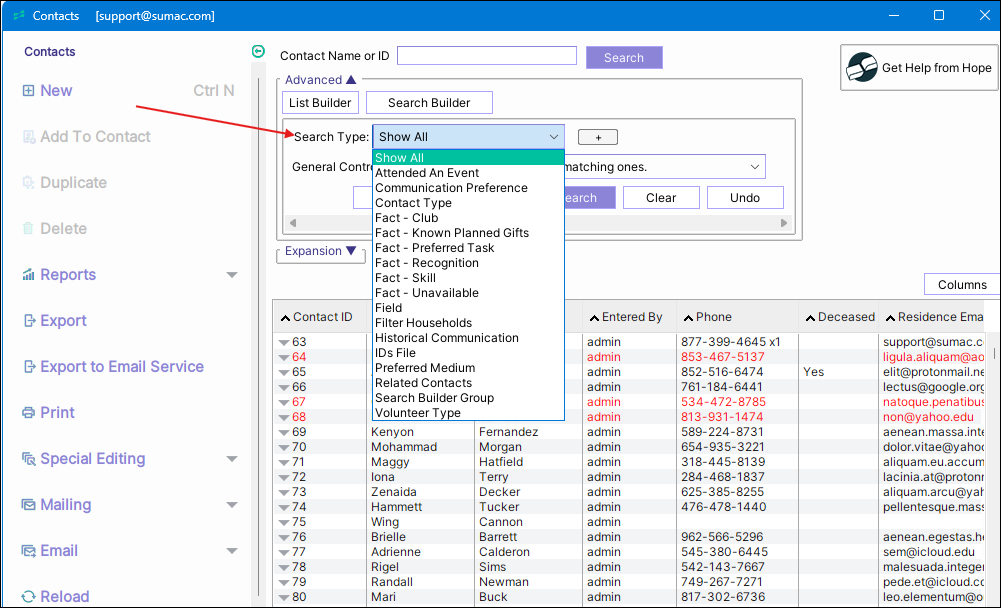Click the Get Help from Hope icon
Viewport: 1001px width, 608px height.
pos(862,68)
